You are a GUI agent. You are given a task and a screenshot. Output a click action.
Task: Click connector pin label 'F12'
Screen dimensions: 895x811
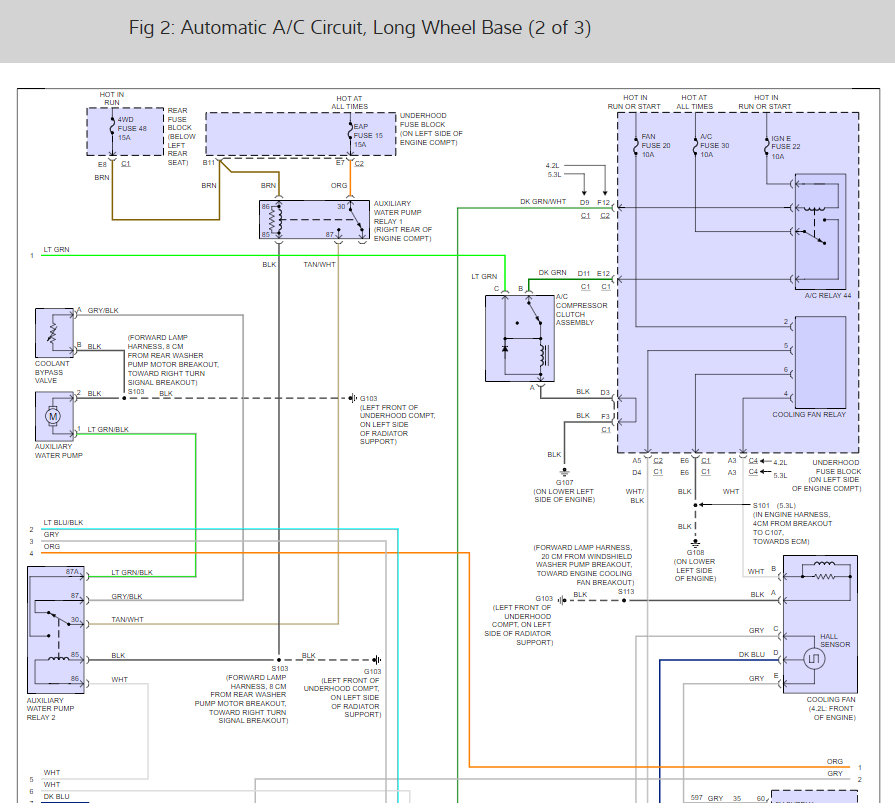603,203
